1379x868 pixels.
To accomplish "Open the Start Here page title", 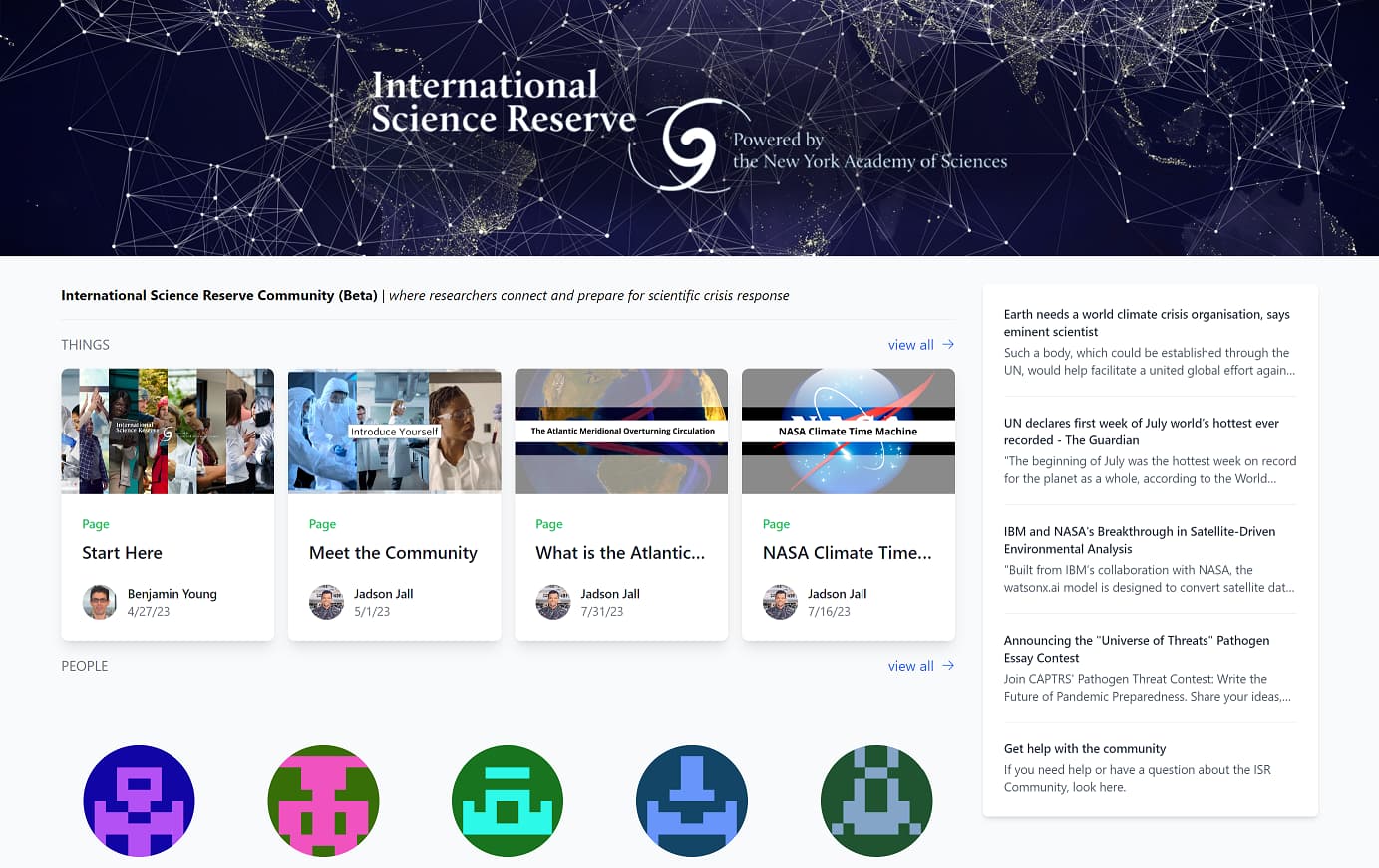I will point(122,553).
